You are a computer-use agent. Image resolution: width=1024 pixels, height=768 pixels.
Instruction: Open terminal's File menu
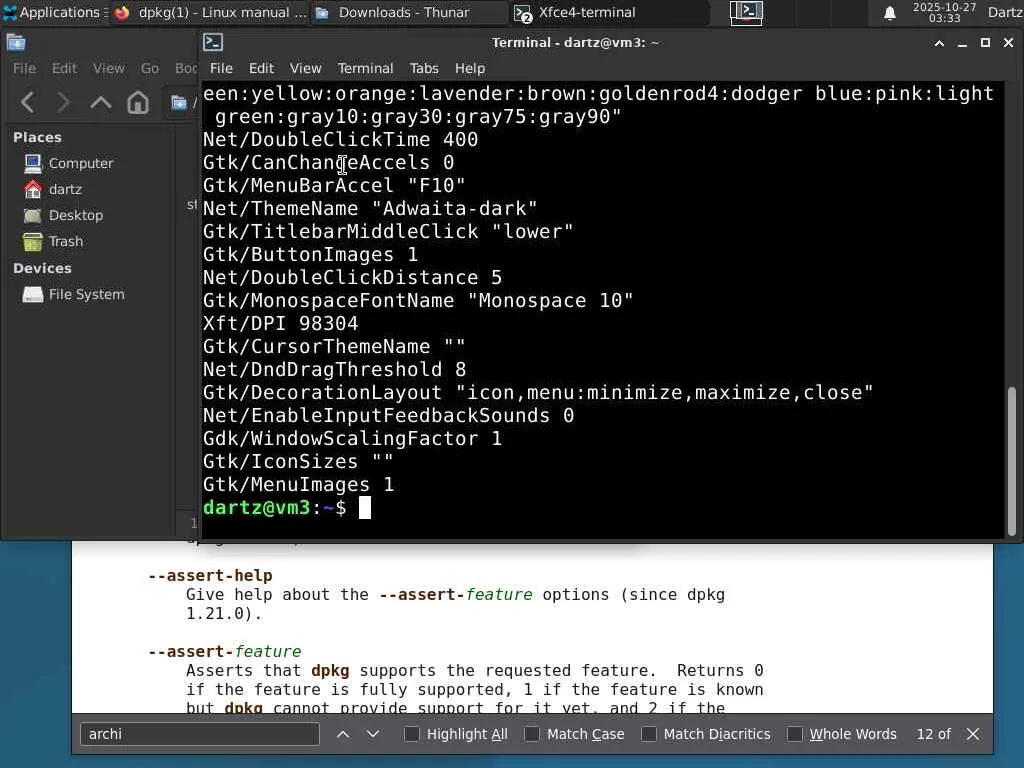tap(221, 68)
